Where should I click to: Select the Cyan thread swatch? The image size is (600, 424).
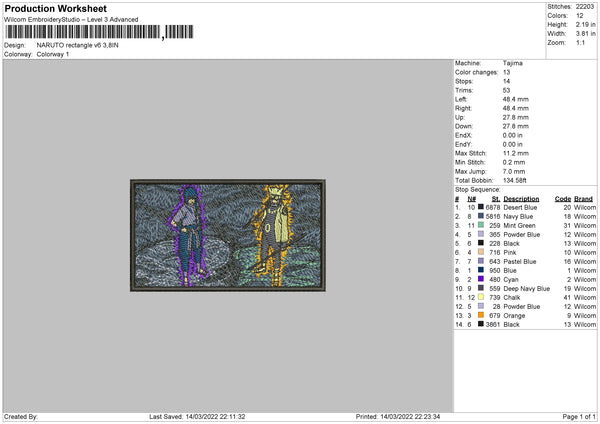(481, 279)
